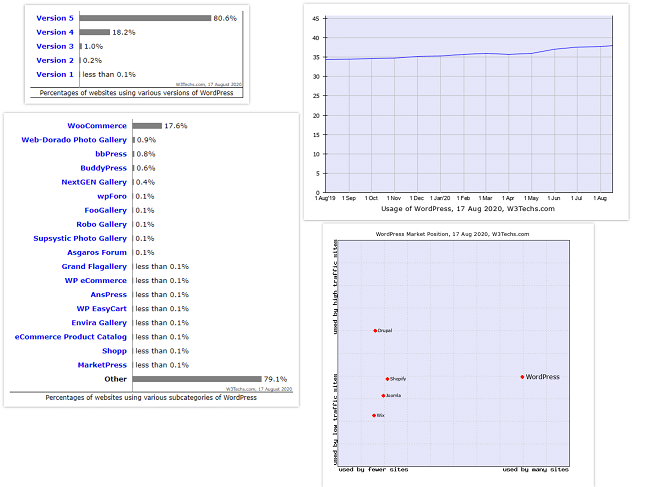650x487 pixels.
Task: Click the 17.6% WooCommerce percentage
Action: 176,126
